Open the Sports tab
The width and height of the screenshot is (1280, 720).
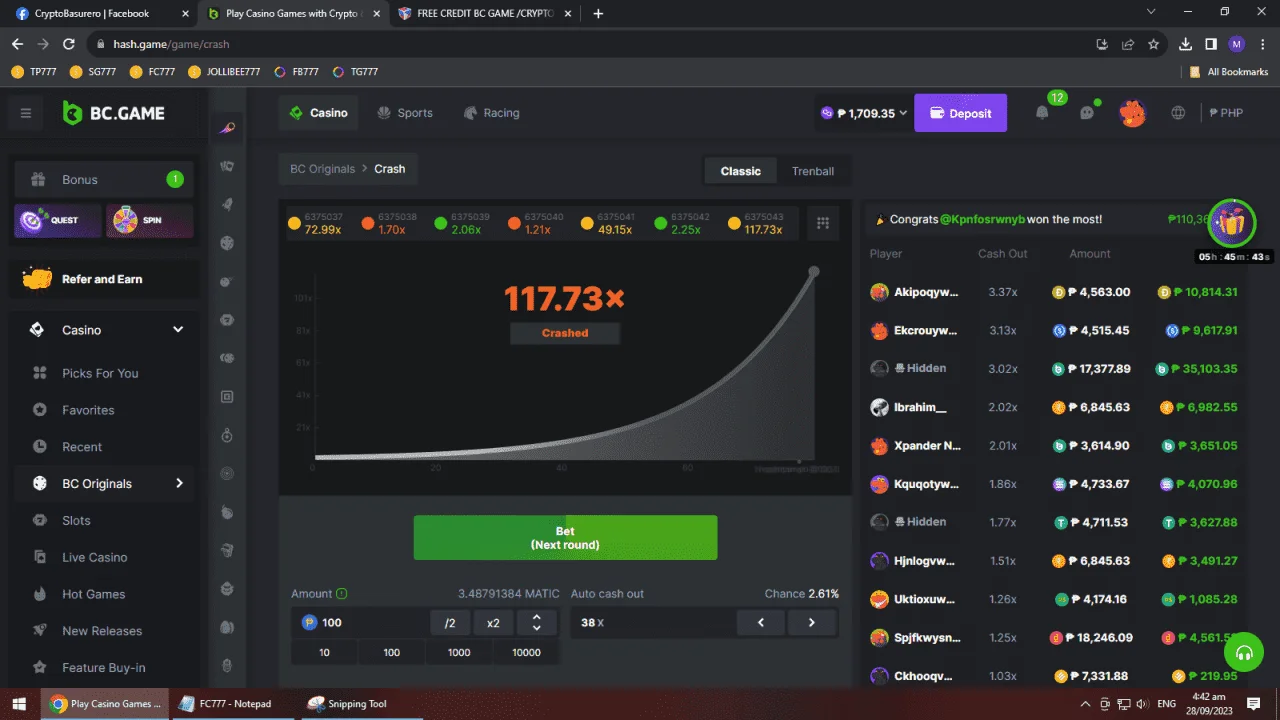(x=405, y=113)
